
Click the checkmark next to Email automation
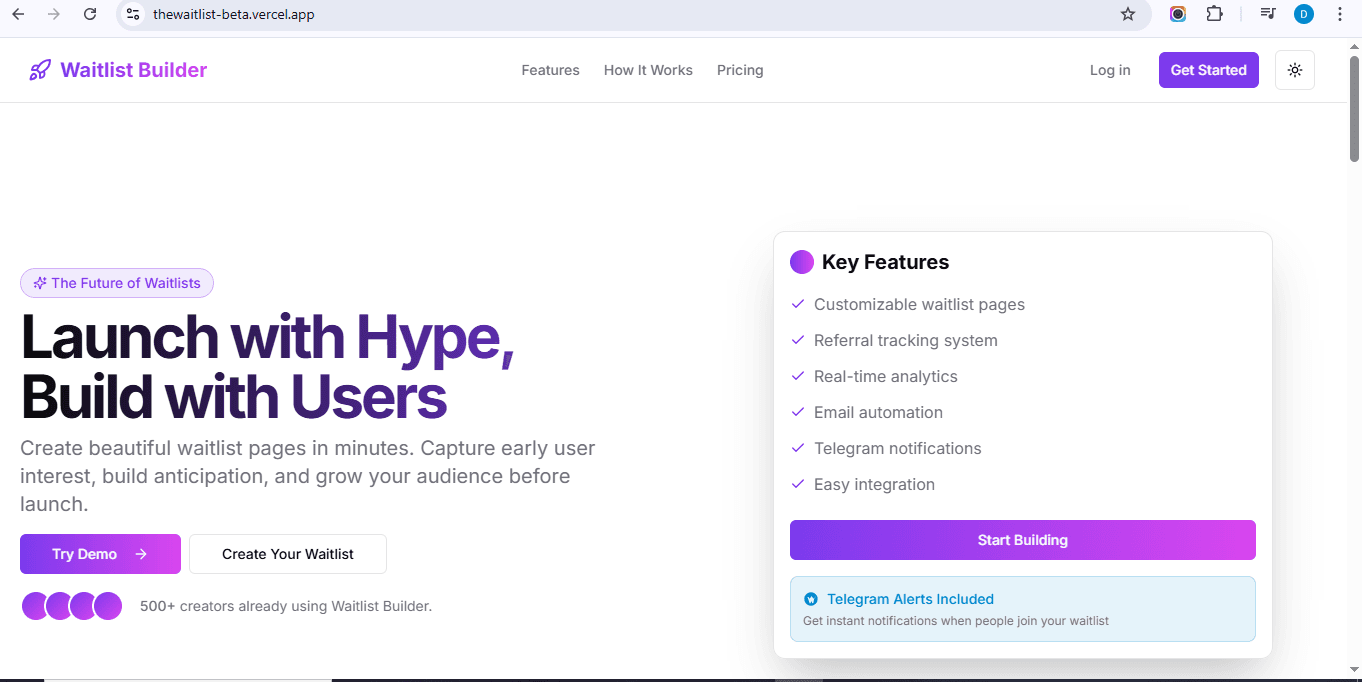[797, 412]
